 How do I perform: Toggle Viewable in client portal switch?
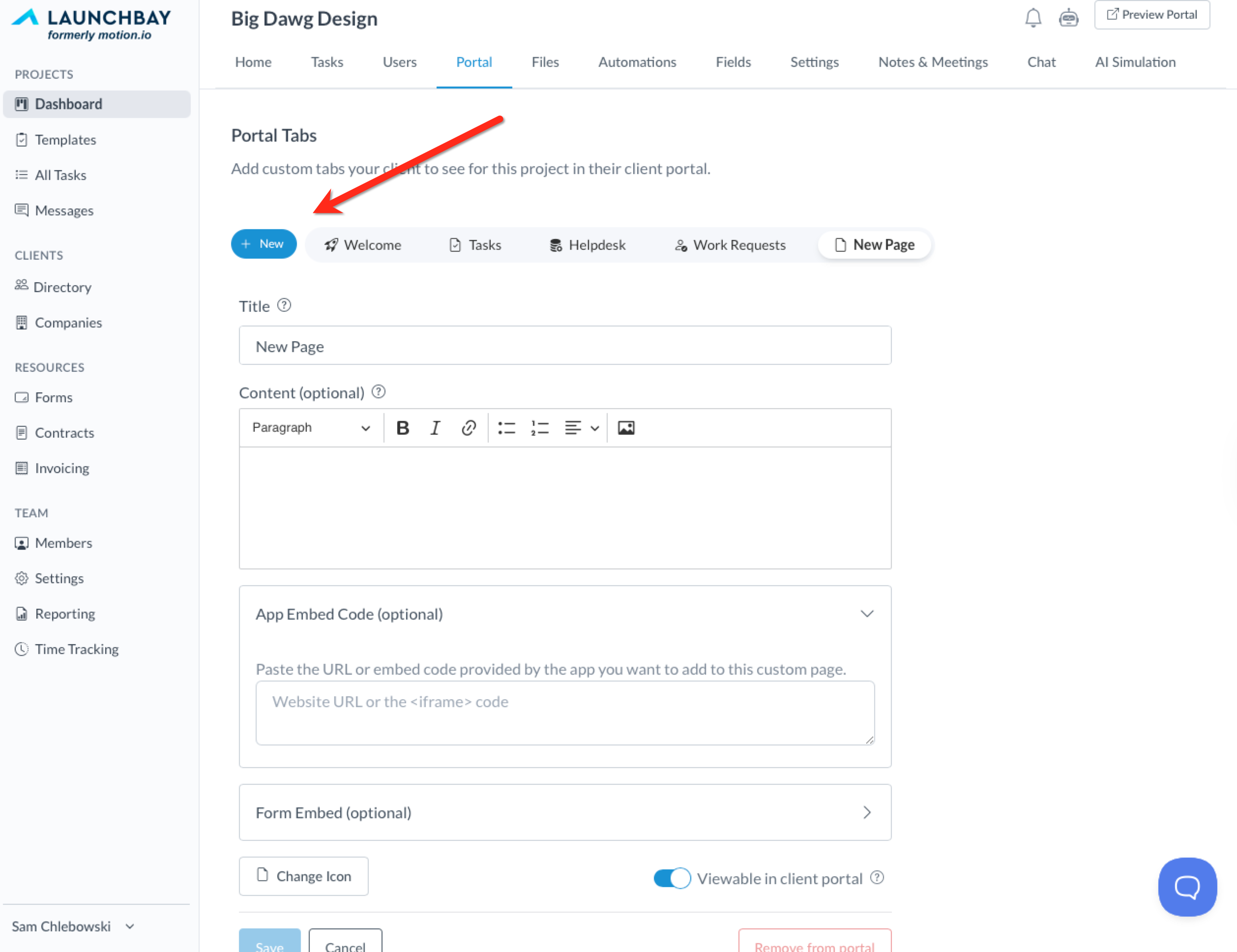[672, 878]
